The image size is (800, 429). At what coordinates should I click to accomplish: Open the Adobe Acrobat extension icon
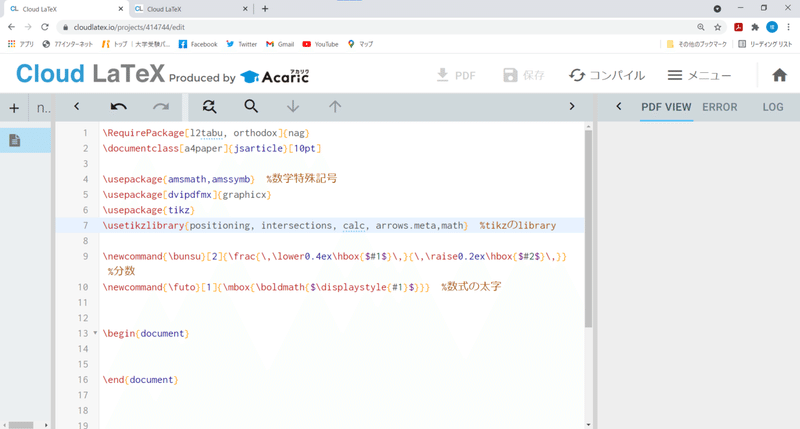[x=738, y=27]
